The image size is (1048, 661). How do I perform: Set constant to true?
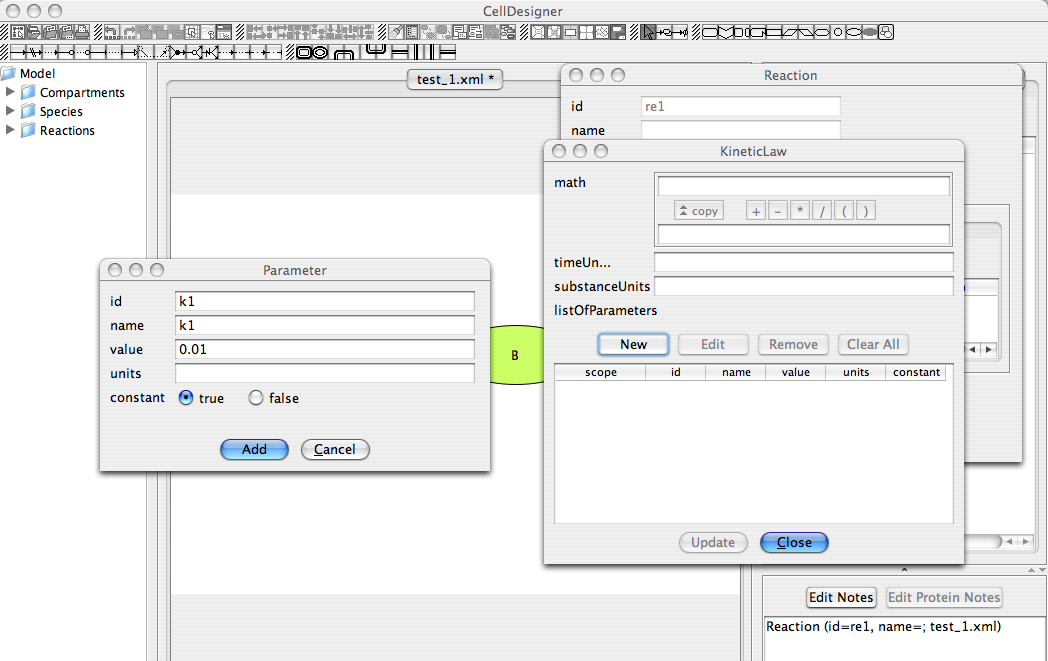pyautogui.click(x=186, y=398)
